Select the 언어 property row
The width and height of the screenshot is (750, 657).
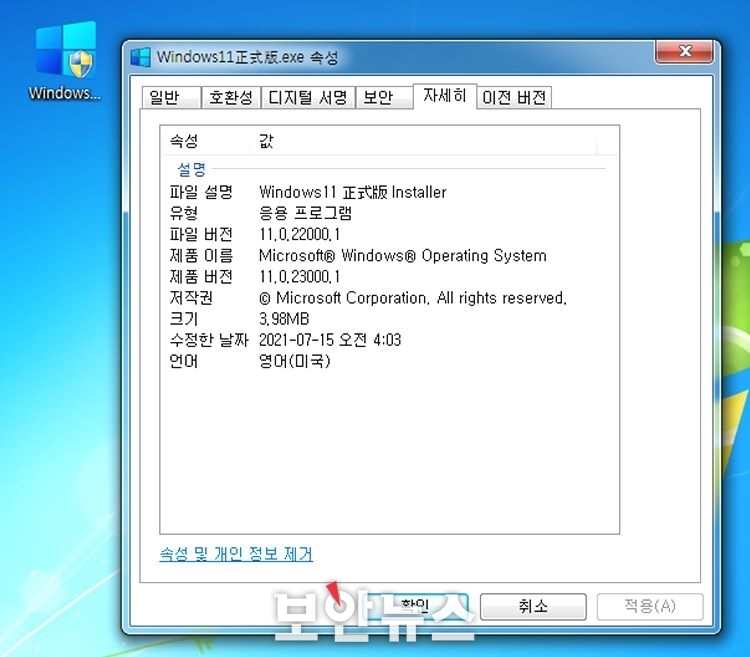[x=389, y=361]
